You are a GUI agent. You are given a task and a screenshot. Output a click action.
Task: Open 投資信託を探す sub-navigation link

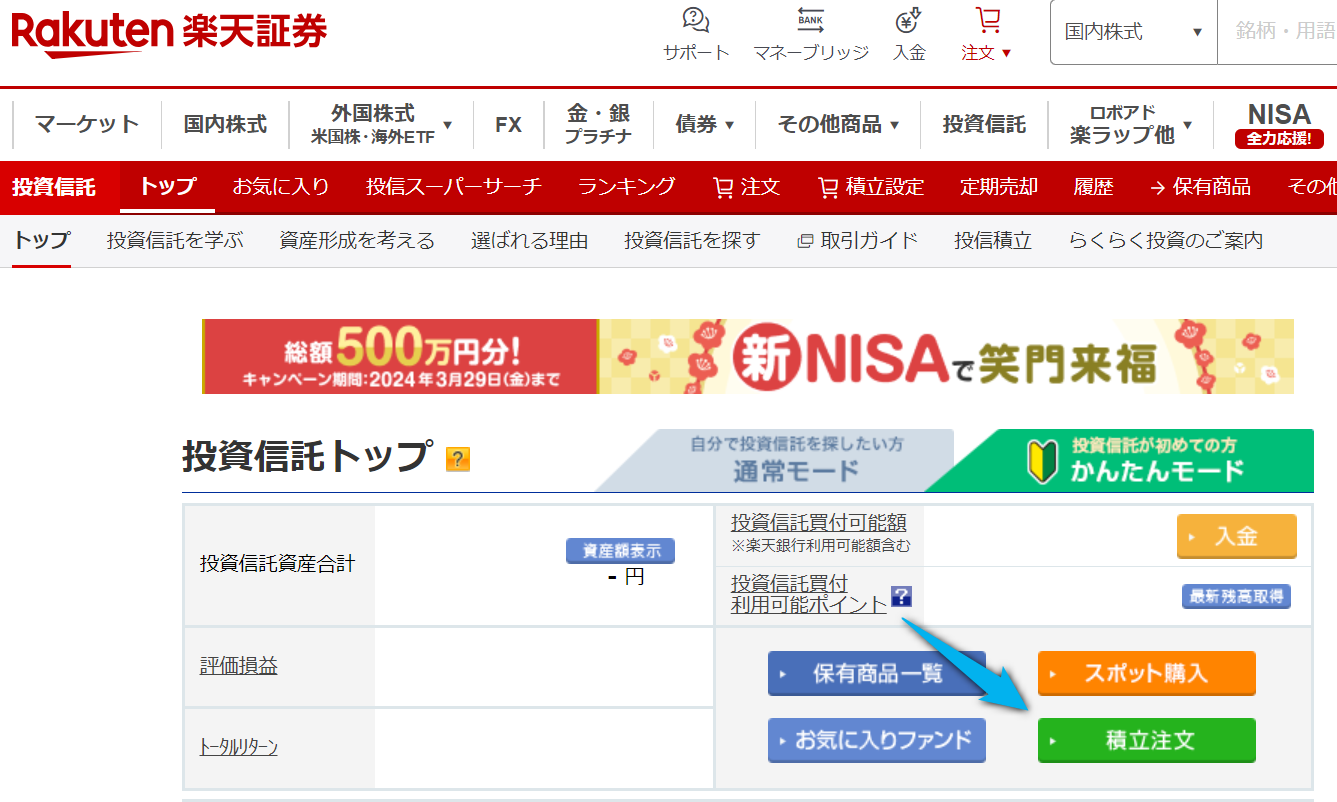(692, 241)
